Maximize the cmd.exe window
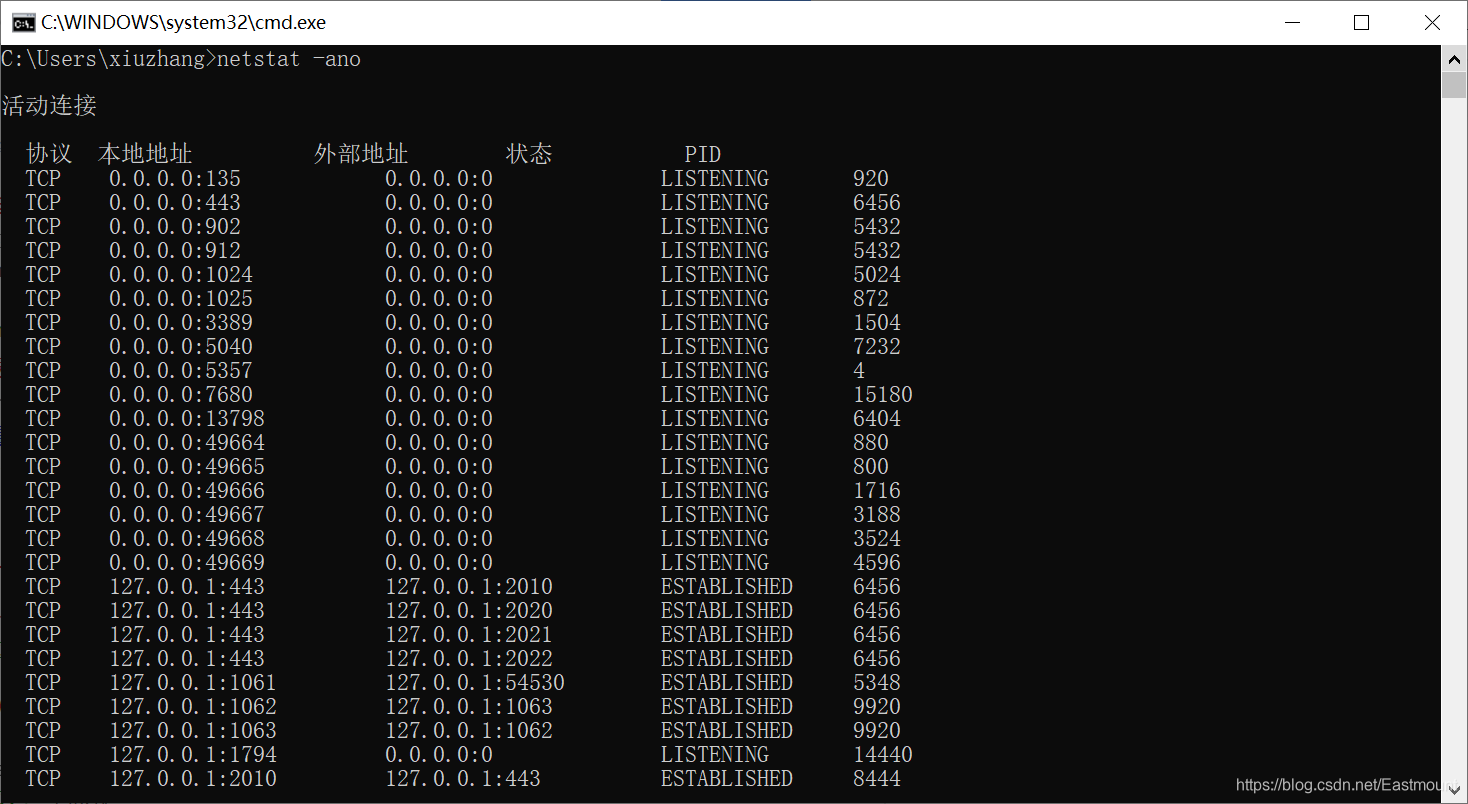This screenshot has height=804, width=1468. [x=1361, y=22]
